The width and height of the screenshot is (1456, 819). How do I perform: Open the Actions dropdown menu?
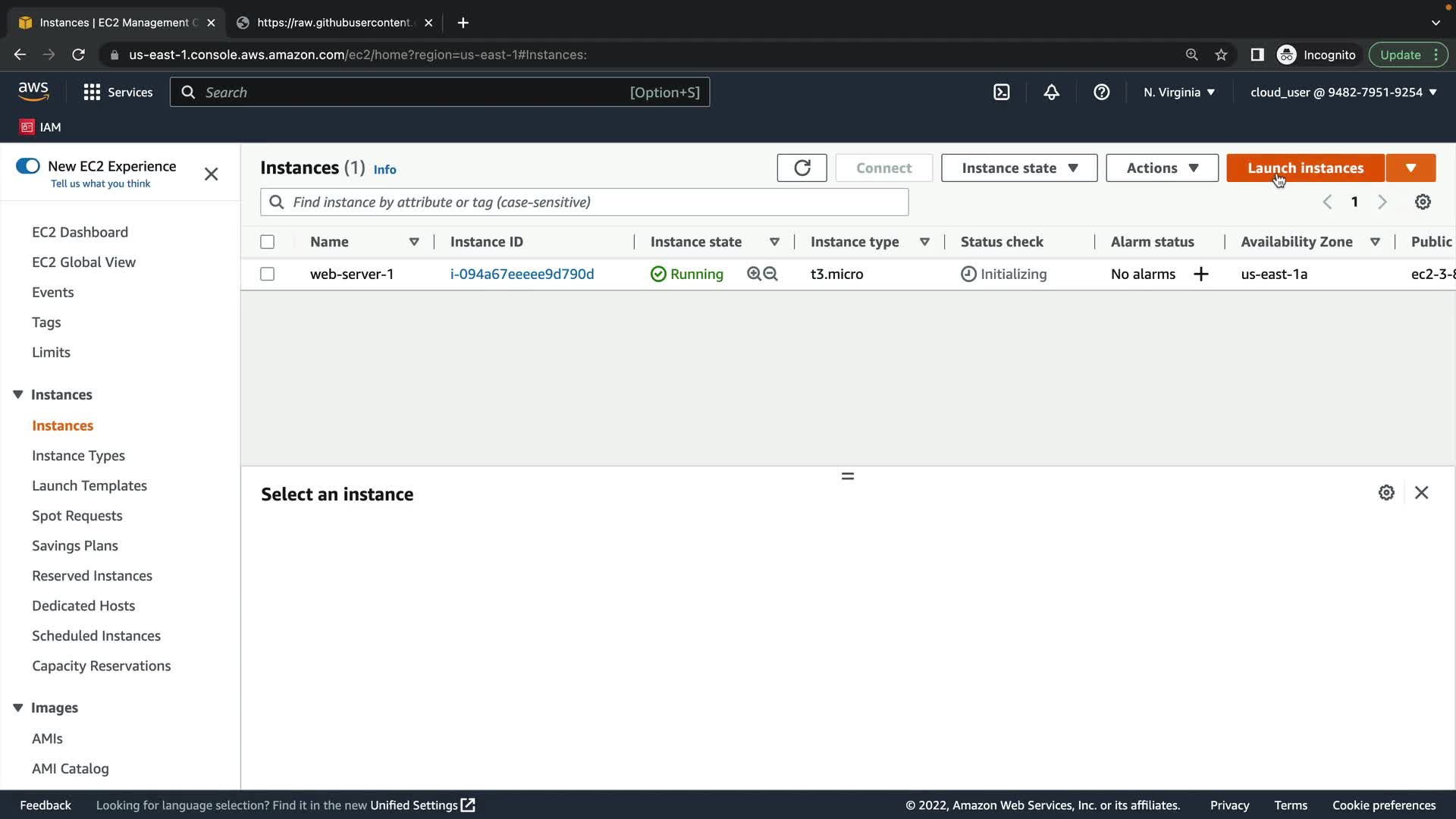pos(1162,168)
